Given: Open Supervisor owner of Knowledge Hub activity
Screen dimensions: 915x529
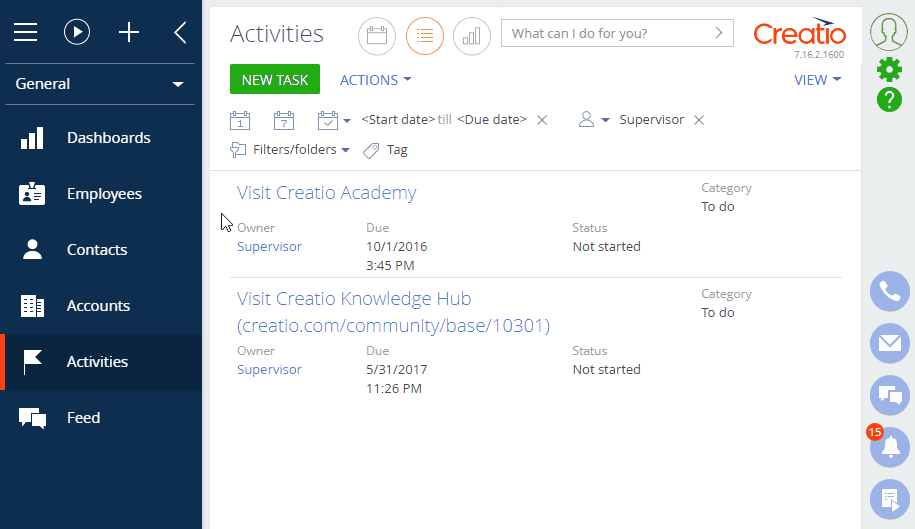Looking at the screenshot, I should click(x=269, y=370).
